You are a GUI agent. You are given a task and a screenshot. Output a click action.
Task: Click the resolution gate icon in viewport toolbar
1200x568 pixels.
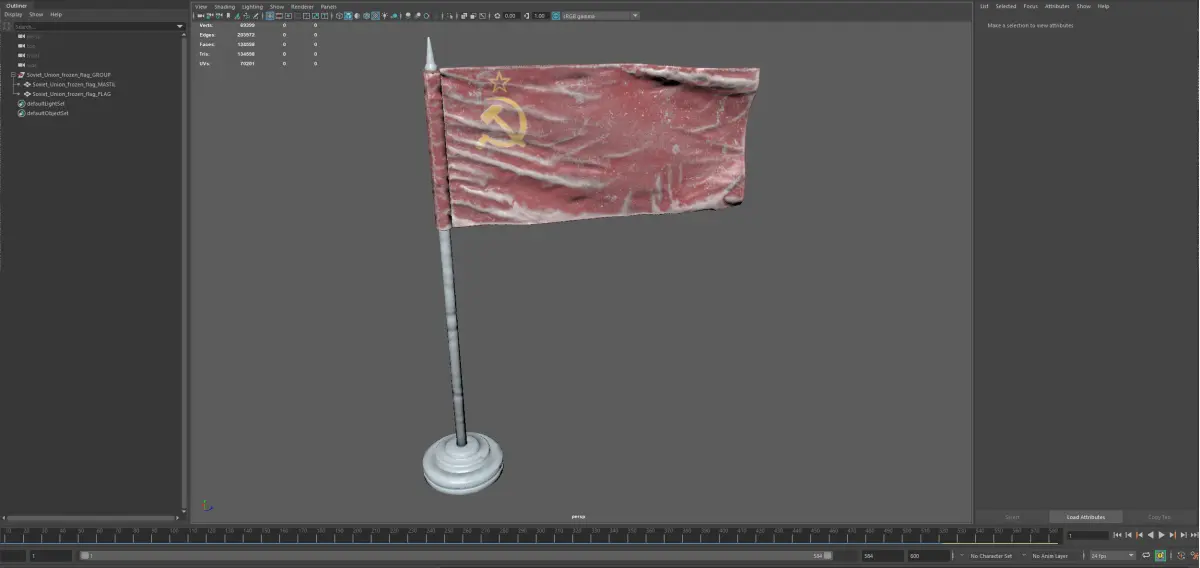(x=288, y=16)
